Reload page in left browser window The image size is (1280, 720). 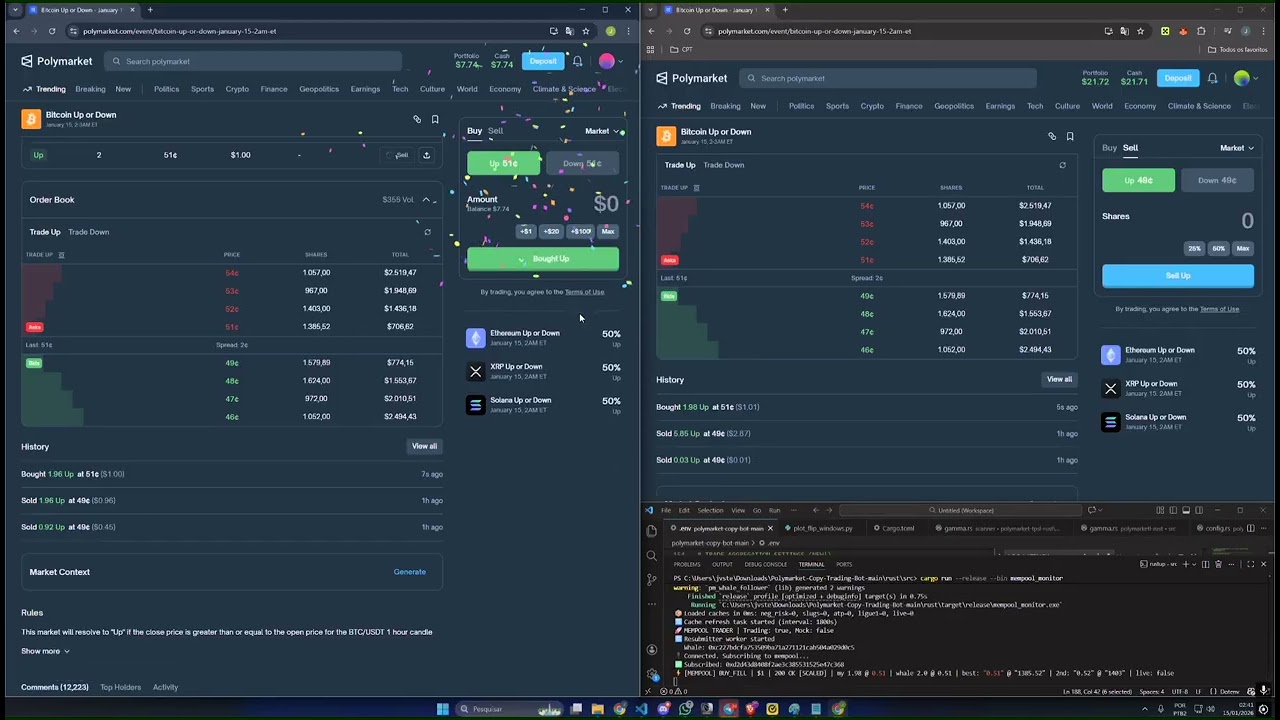click(52, 31)
